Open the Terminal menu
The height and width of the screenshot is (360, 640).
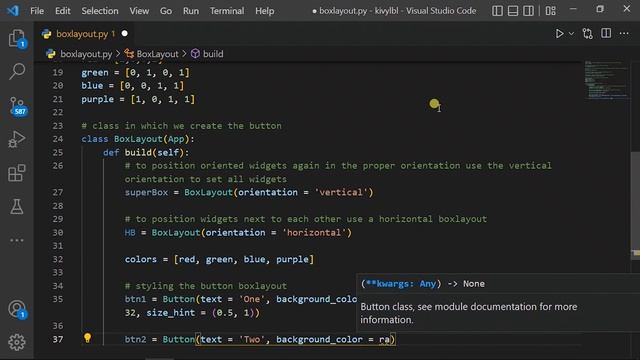click(x=227, y=11)
